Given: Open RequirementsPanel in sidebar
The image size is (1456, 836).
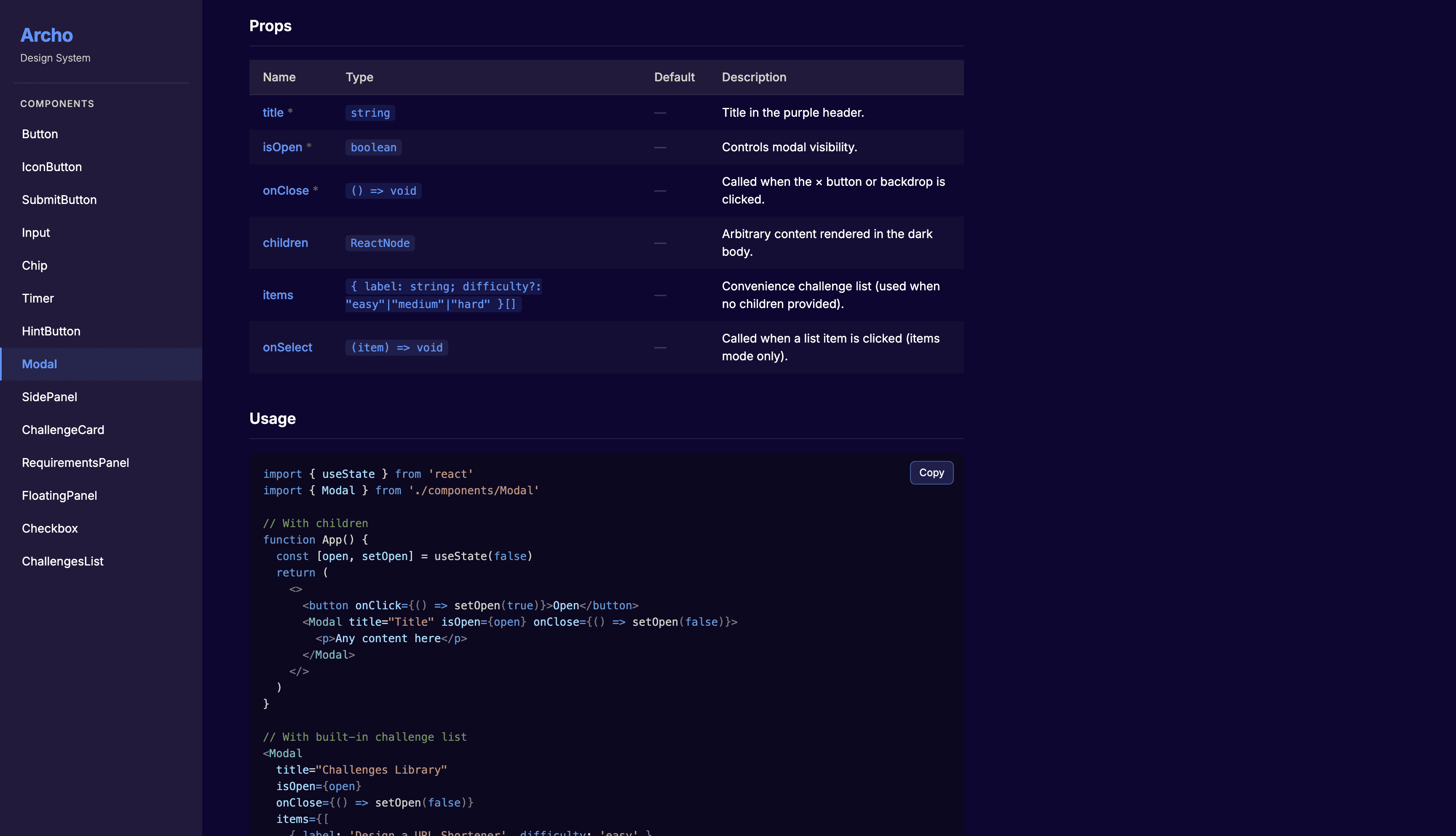Looking at the screenshot, I should [75, 463].
